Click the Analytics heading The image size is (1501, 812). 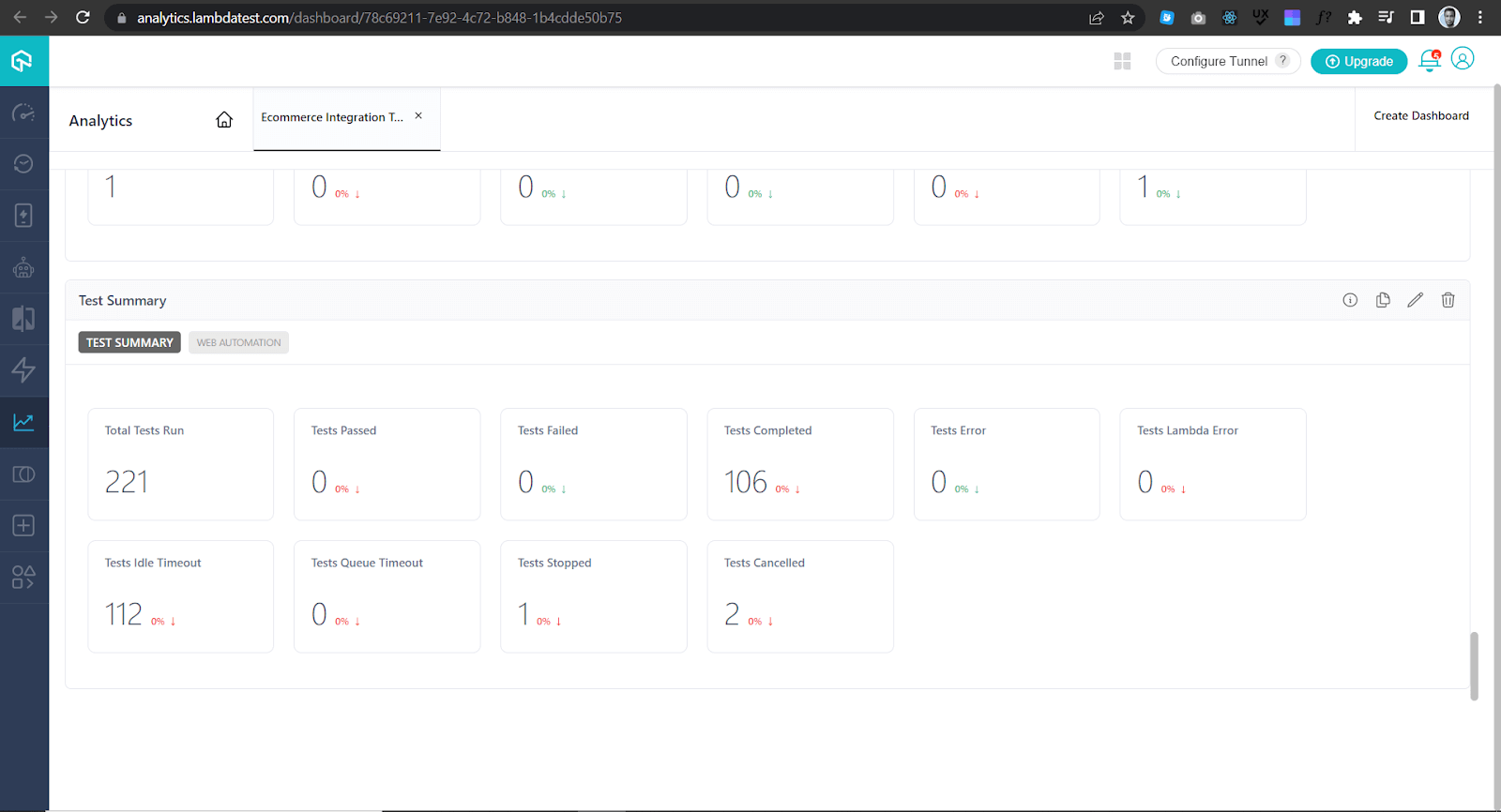click(x=100, y=120)
